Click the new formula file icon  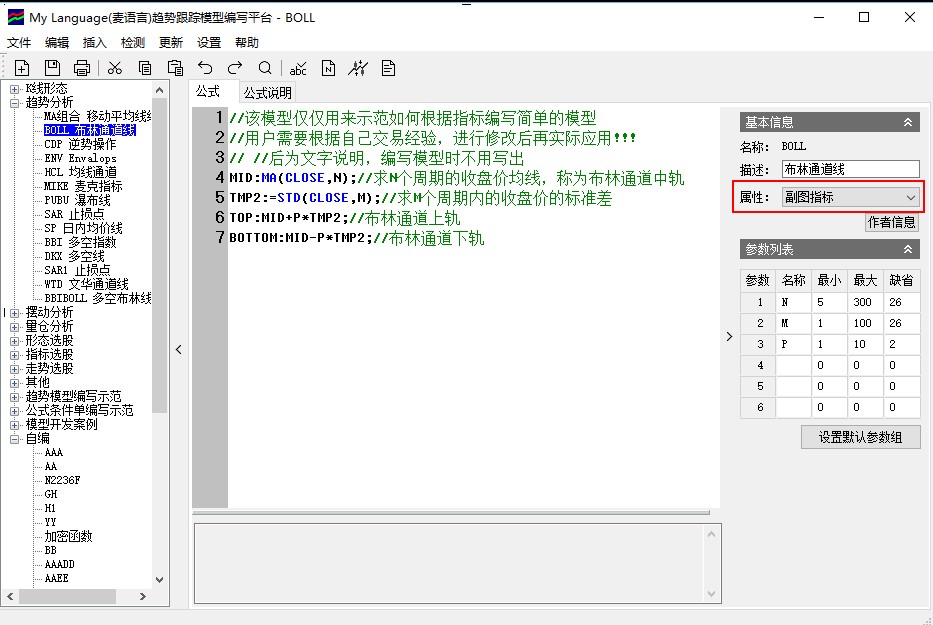click(x=22, y=68)
